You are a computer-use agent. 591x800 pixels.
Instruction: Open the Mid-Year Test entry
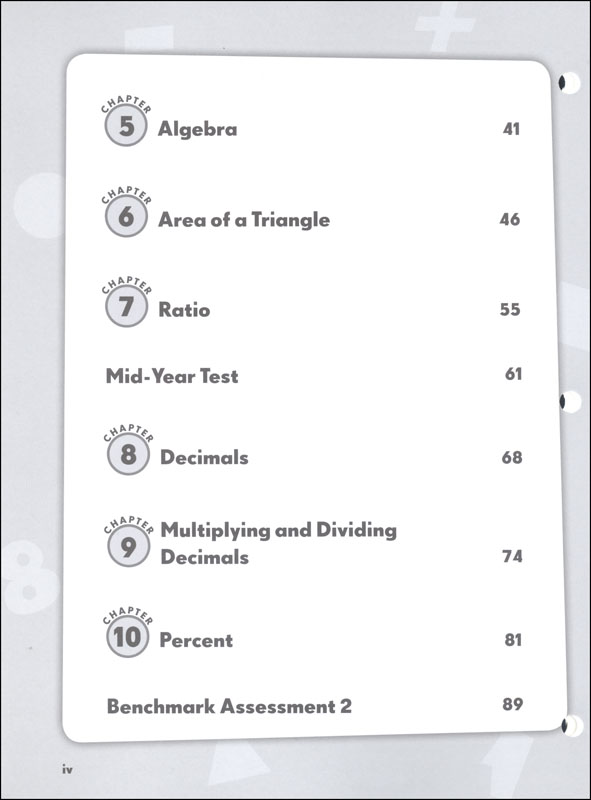(x=172, y=376)
